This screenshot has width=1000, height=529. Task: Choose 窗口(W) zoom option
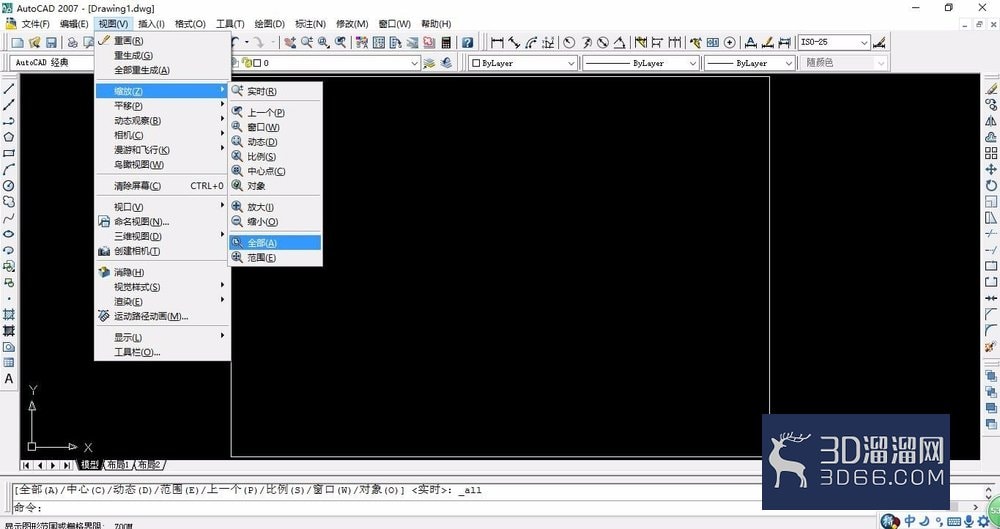tap(275, 127)
